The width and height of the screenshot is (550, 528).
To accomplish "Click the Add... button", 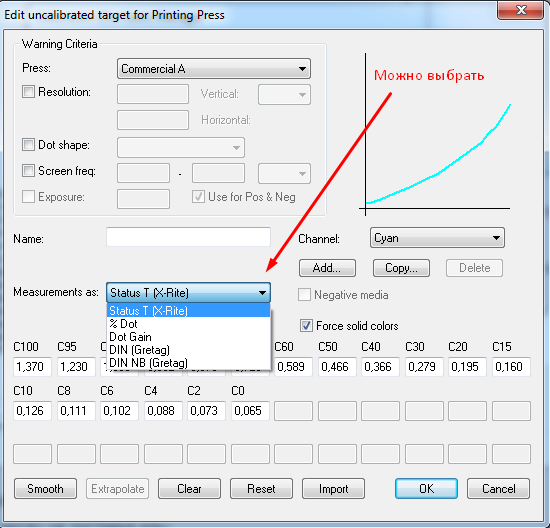I will pos(327,268).
